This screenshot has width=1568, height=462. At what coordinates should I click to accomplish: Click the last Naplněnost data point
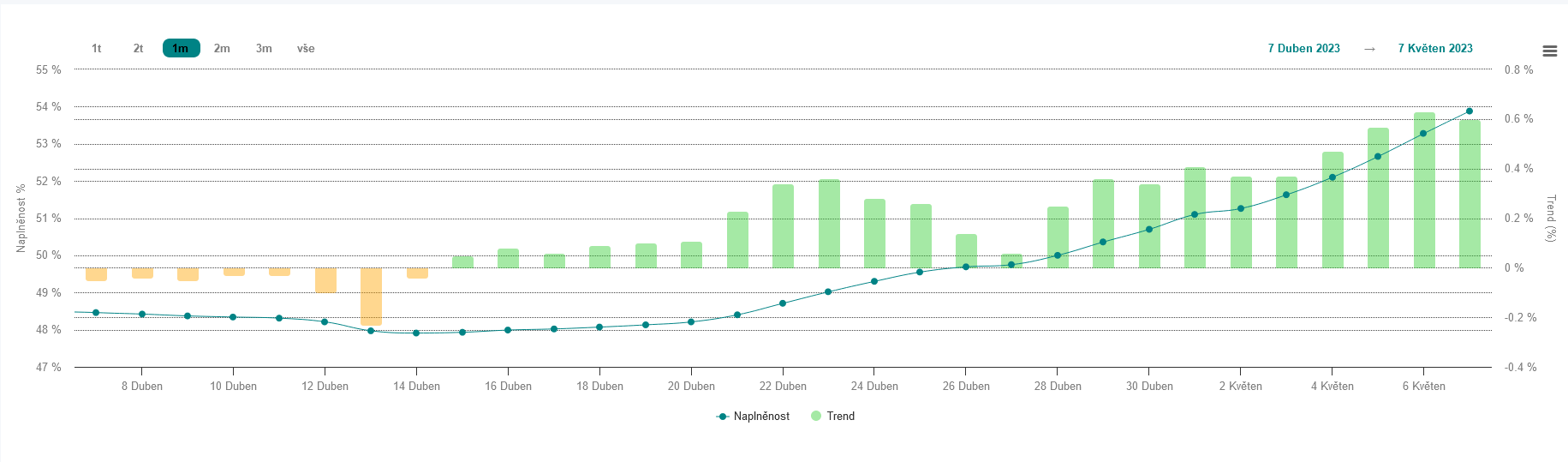1470,111
